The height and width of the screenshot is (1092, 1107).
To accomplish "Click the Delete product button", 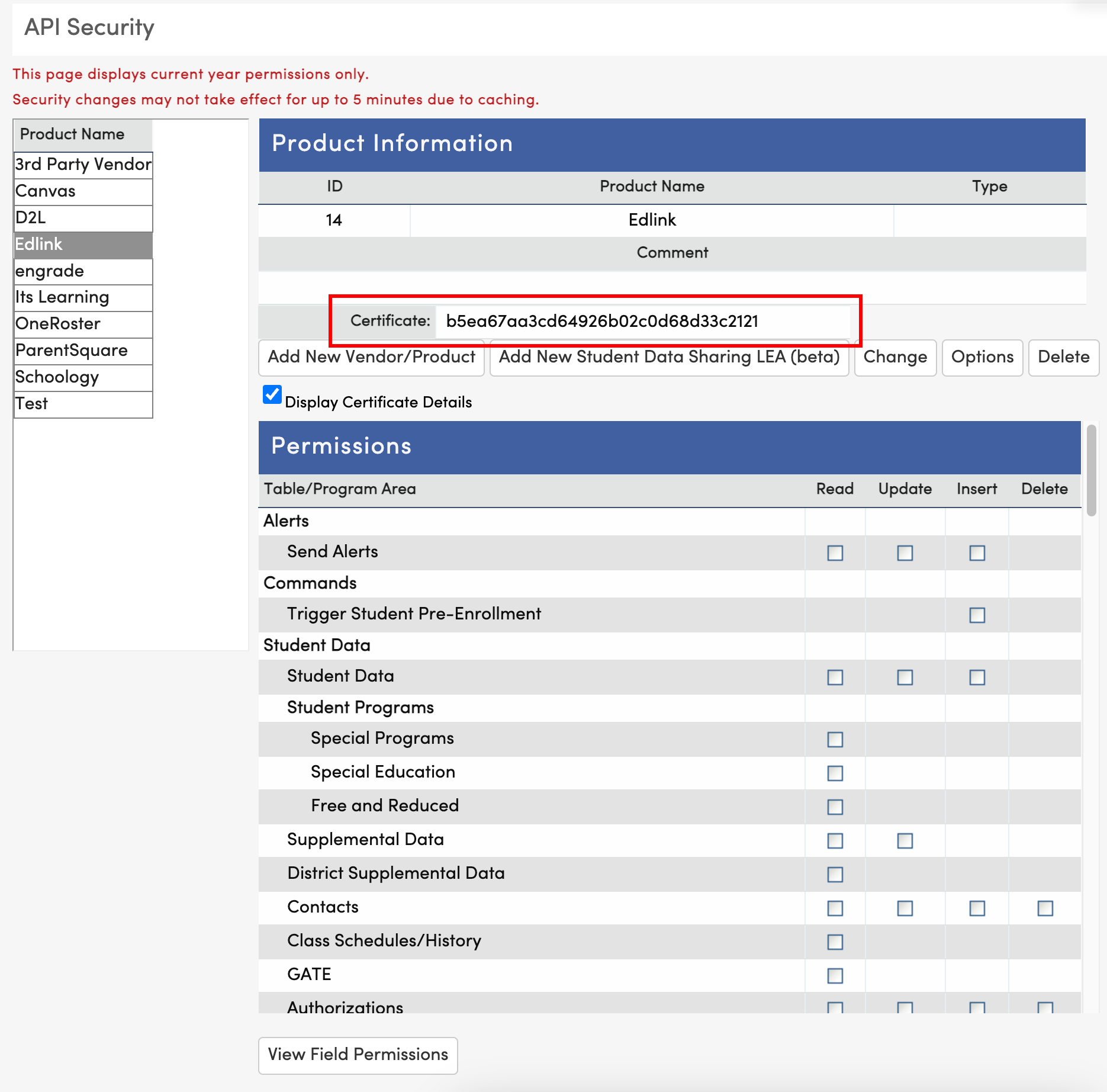I will (1064, 357).
